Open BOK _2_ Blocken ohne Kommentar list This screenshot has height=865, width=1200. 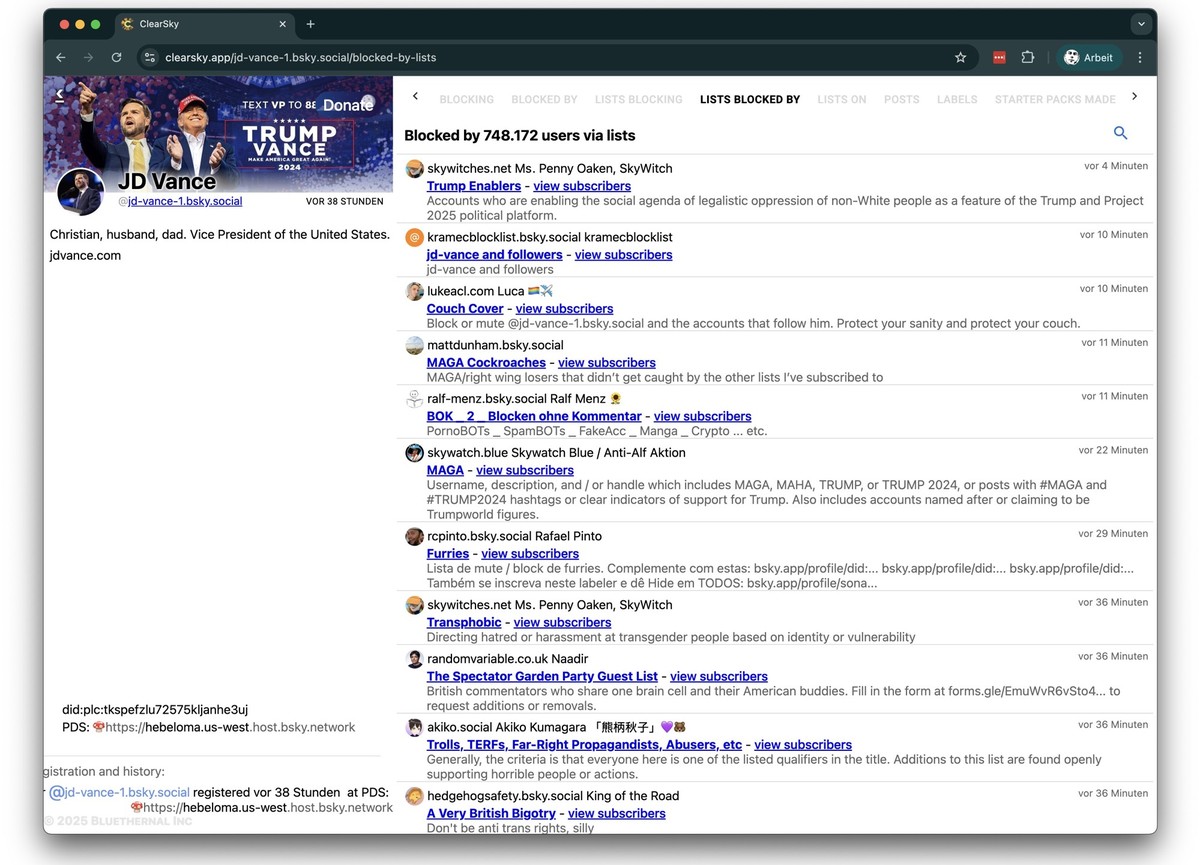pyautogui.click(x=534, y=417)
